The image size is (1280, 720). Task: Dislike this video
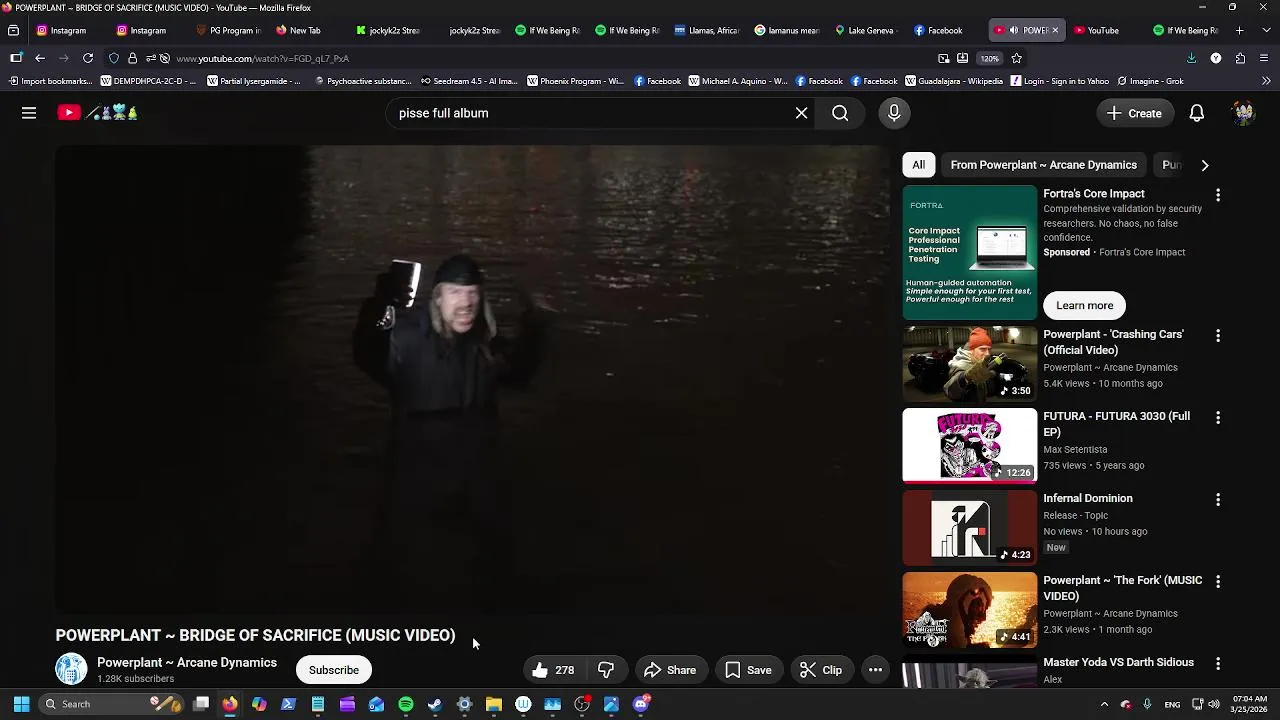[x=606, y=670]
